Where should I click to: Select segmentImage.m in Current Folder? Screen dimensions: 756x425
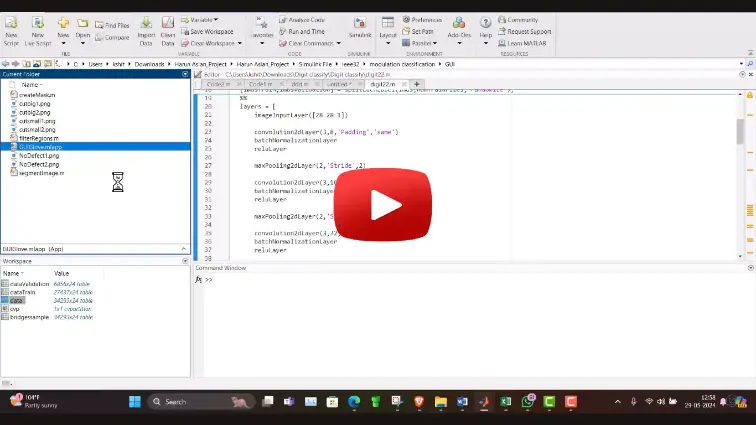pos(41,173)
